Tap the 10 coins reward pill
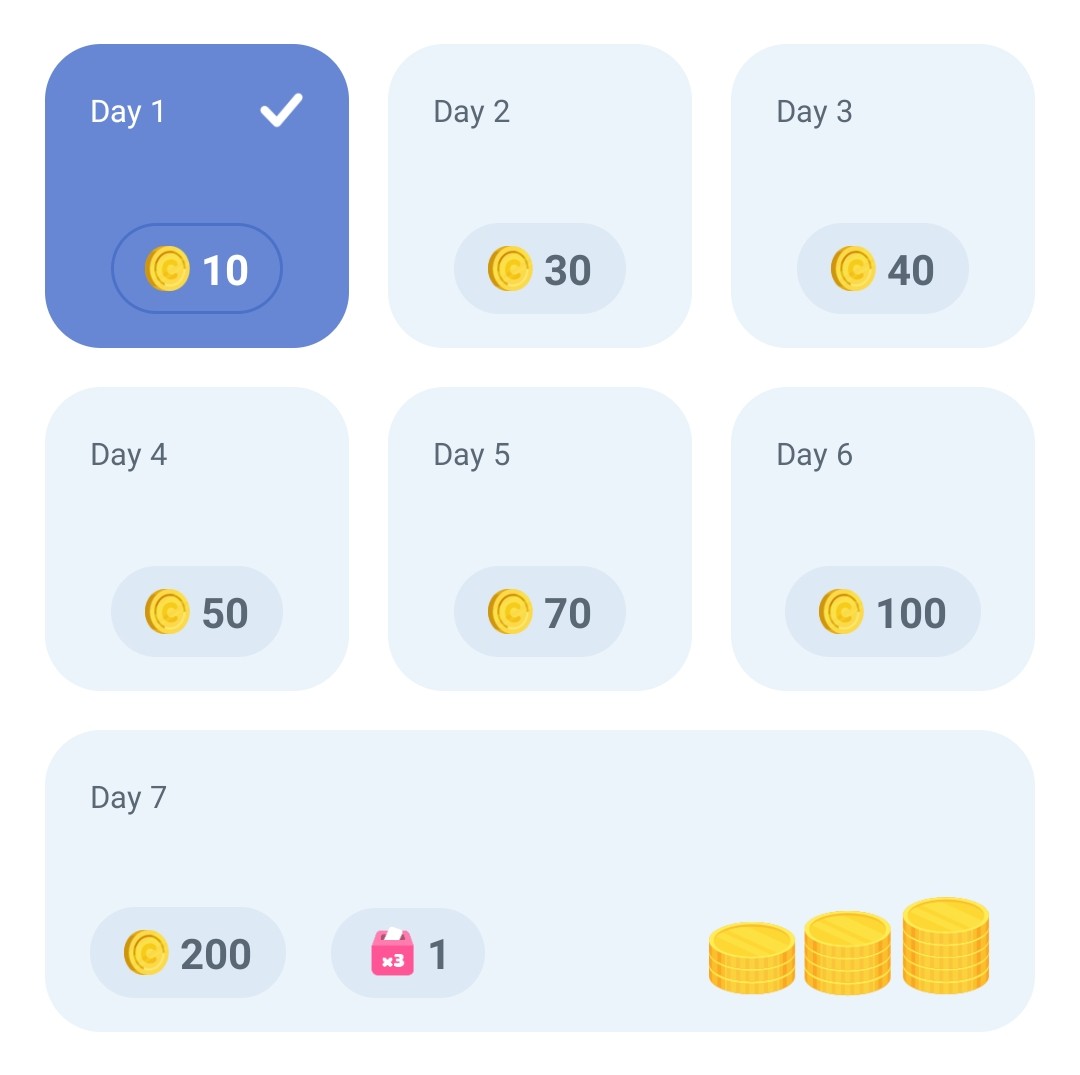1080x1075 pixels. tap(197, 269)
